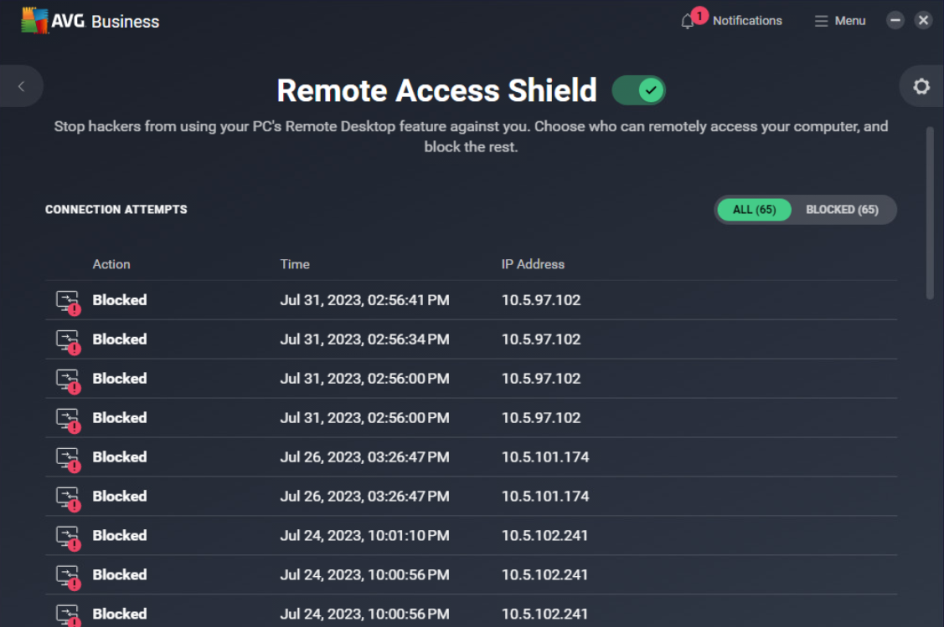
Task: Select the IP address 10.5.102.241 entry
Action: click(544, 535)
